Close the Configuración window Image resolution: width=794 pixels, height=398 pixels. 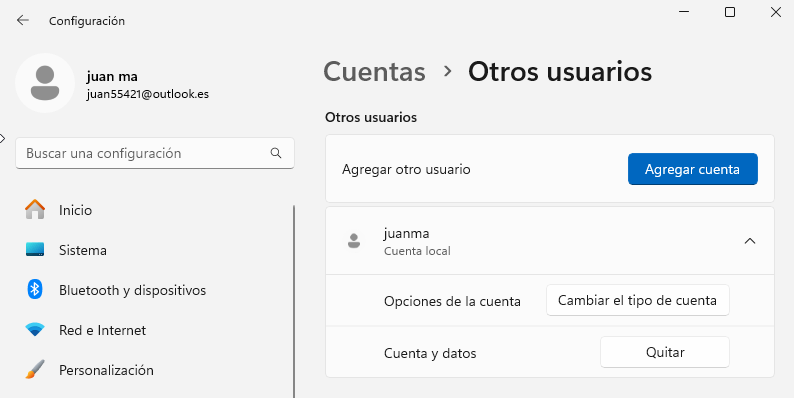pyautogui.click(x=775, y=12)
